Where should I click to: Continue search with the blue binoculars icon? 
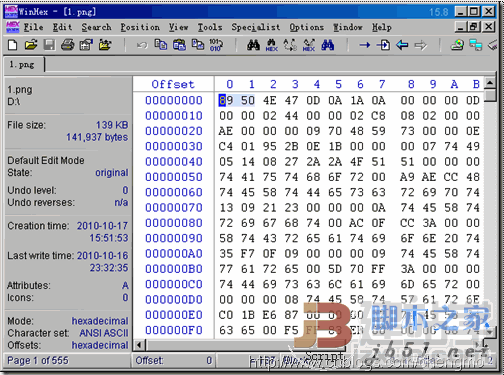[327, 45]
